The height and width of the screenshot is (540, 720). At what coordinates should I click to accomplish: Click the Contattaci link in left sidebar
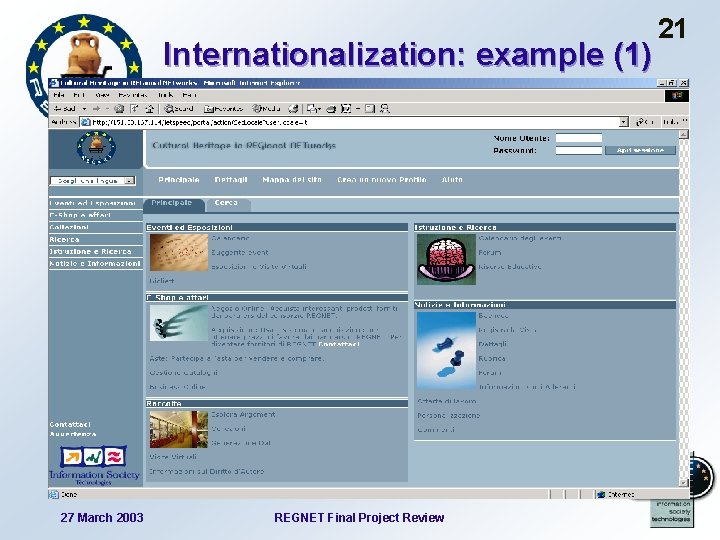coord(70,425)
